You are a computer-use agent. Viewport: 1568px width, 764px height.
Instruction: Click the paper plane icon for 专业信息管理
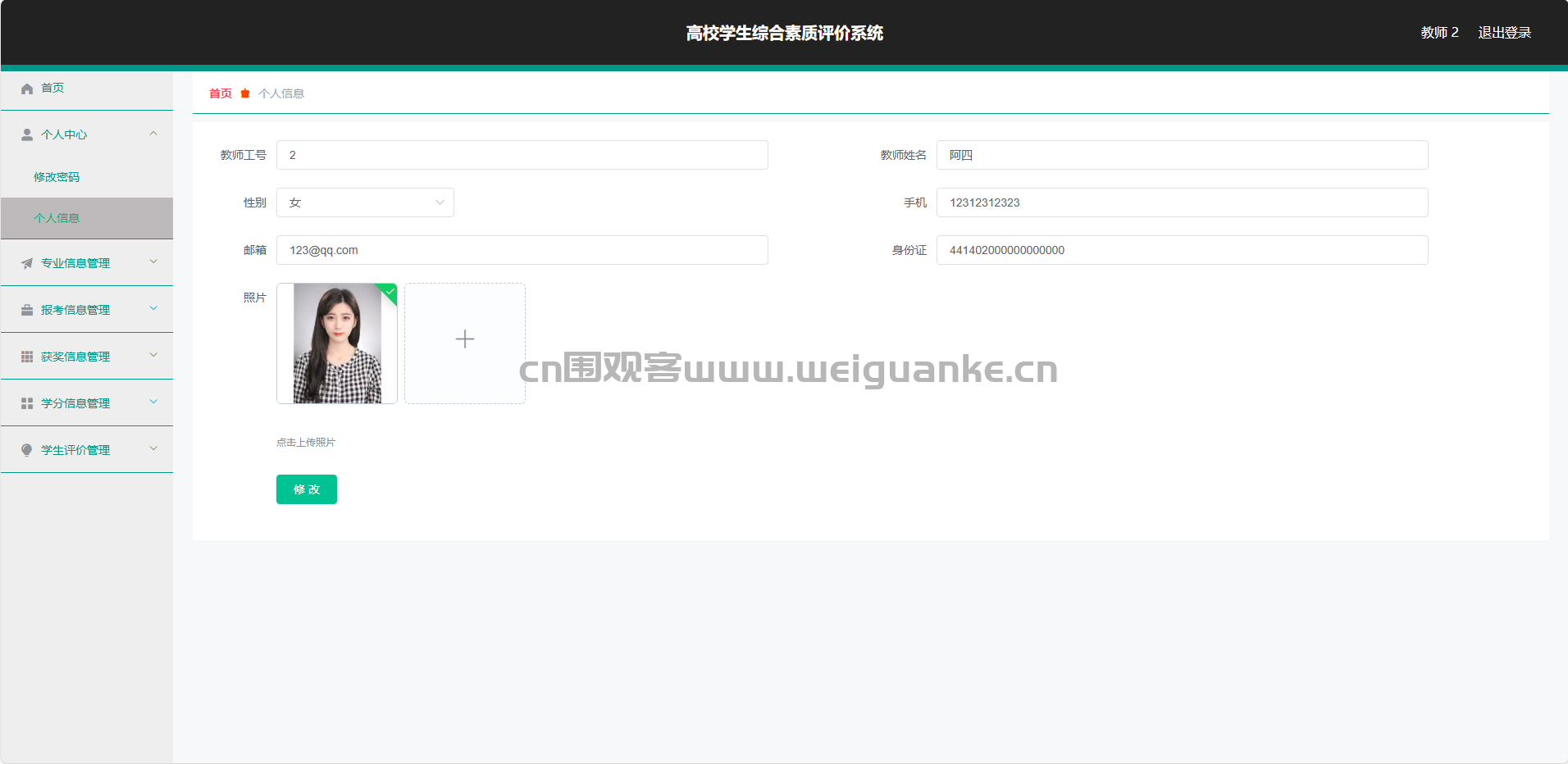click(x=27, y=263)
